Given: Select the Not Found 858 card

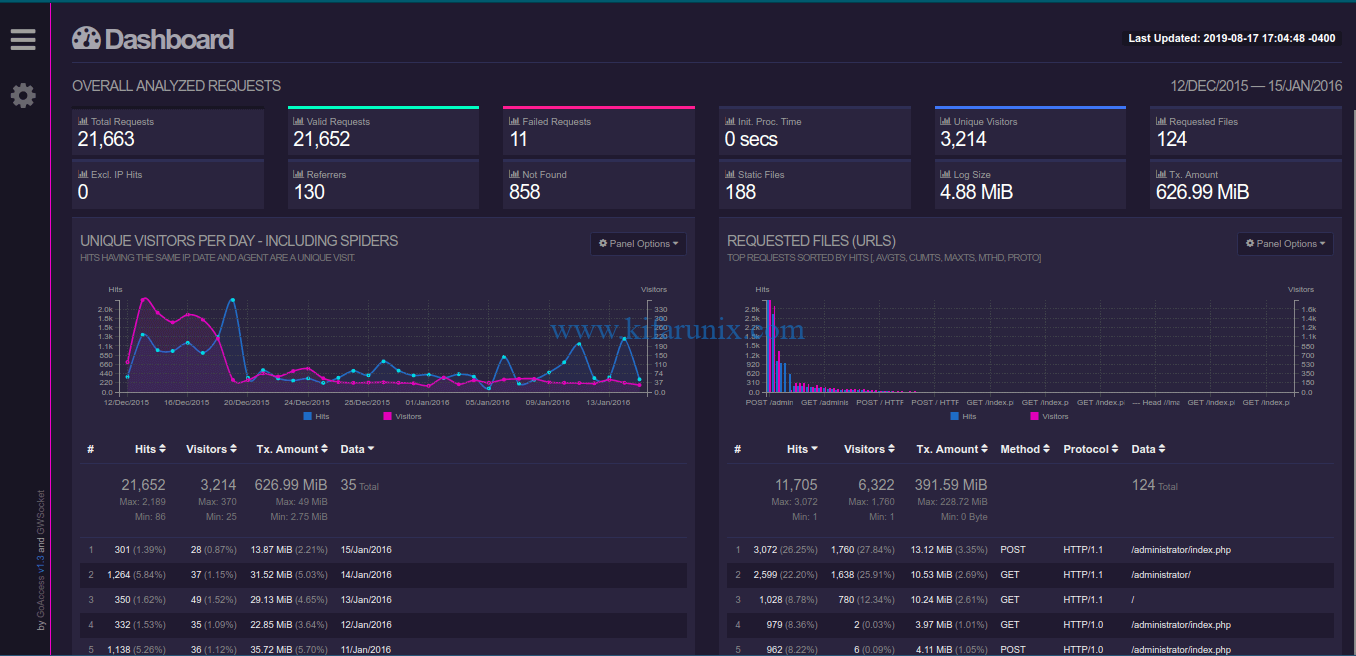Looking at the screenshot, I should click(x=599, y=184).
